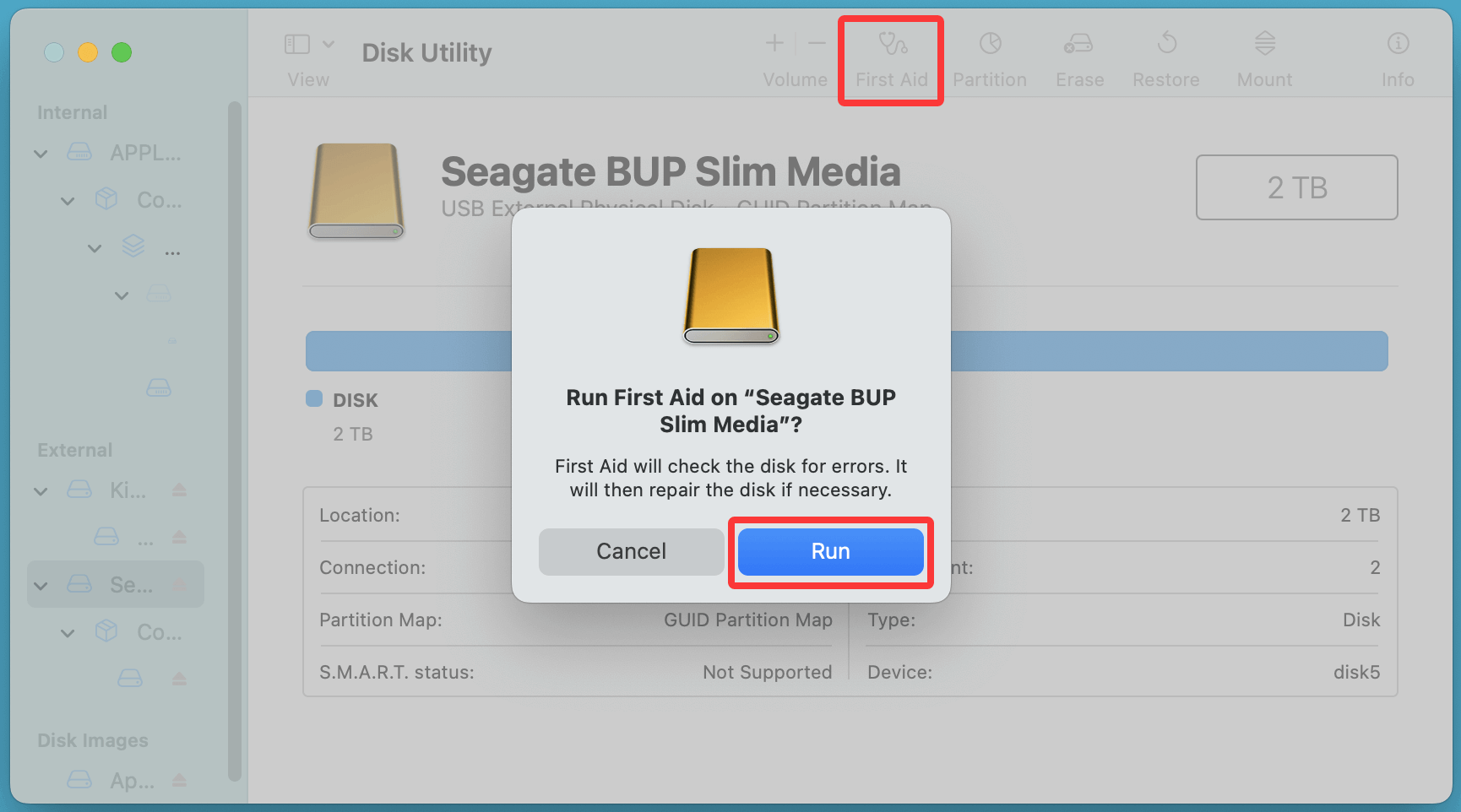Collapse the APPL... internal disk tree
1461x812 pixels.
pyautogui.click(x=40, y=153)
